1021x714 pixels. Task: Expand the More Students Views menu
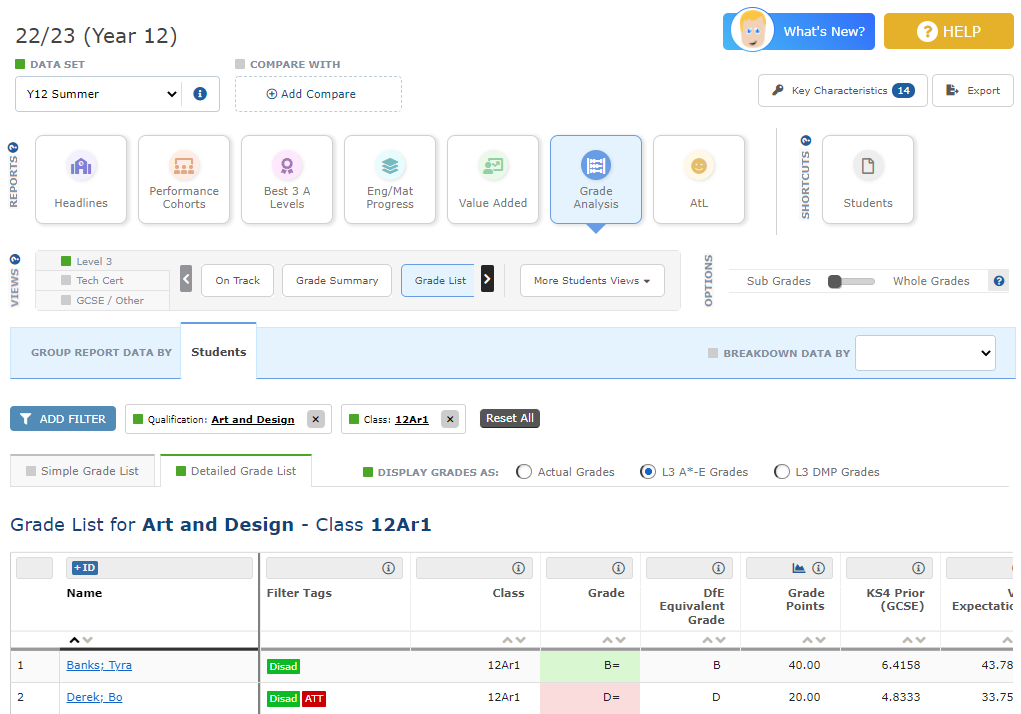pyautogui.click(x=592, y=281)
